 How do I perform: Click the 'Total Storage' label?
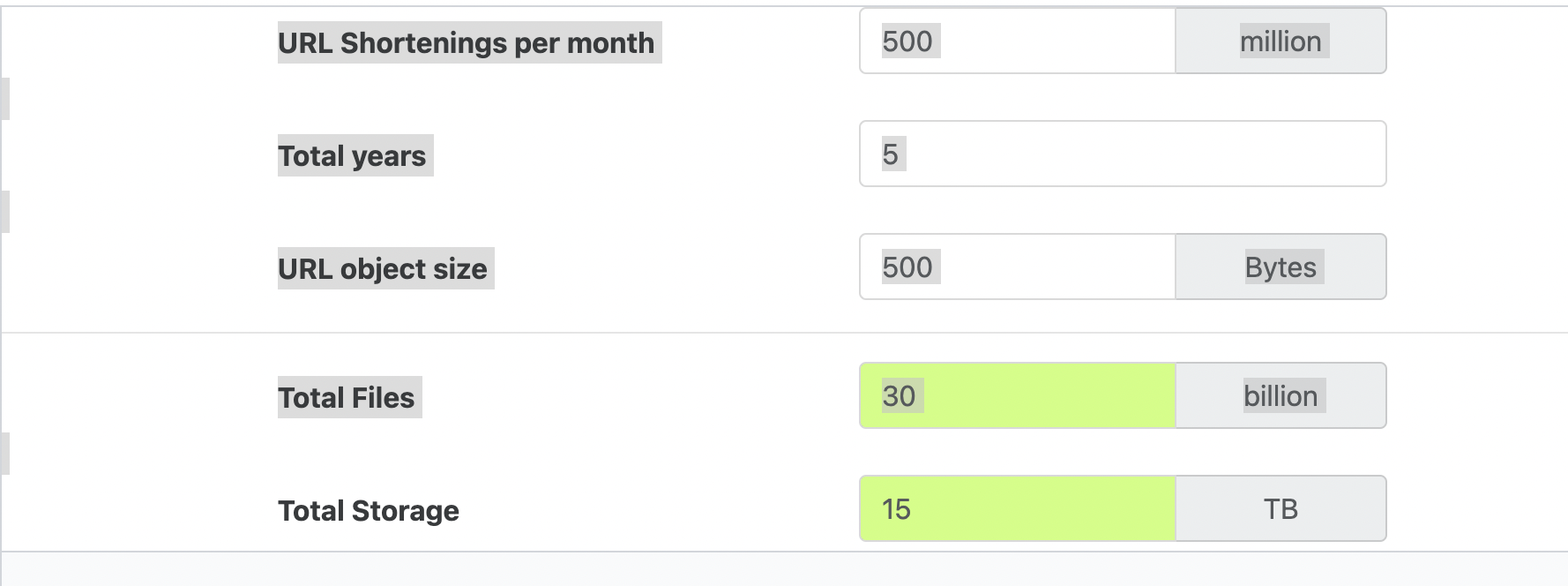369,511
